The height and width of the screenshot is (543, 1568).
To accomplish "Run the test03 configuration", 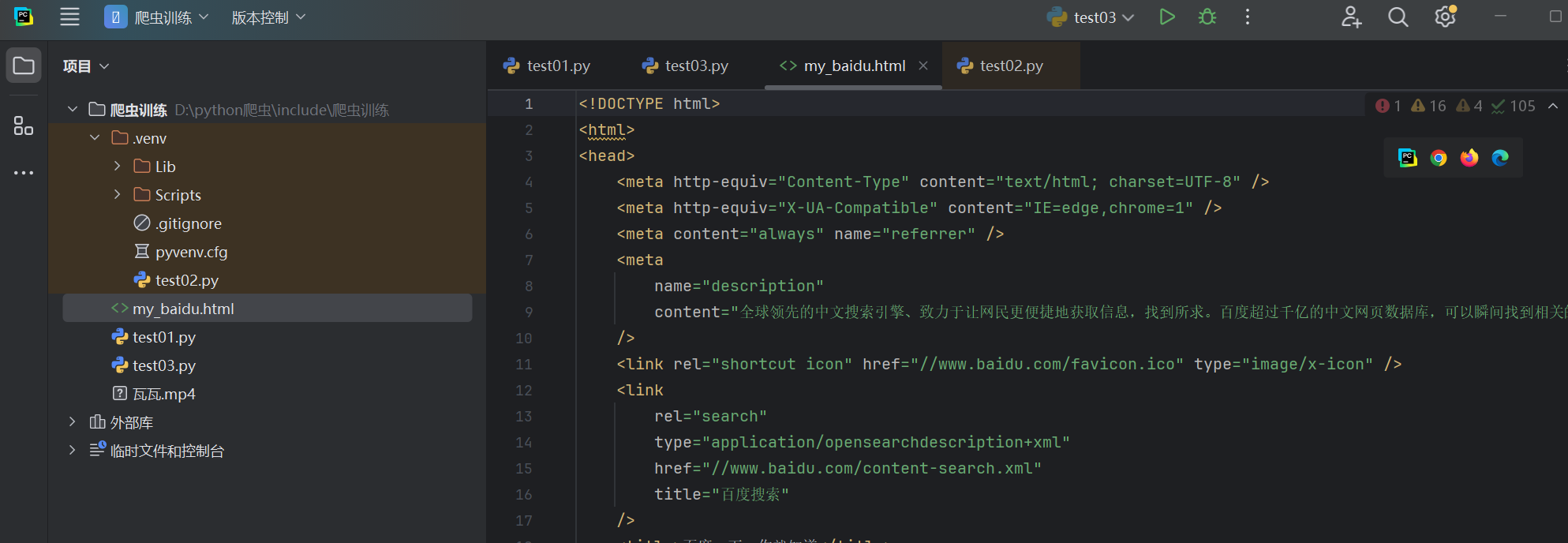I will 1167,17.
